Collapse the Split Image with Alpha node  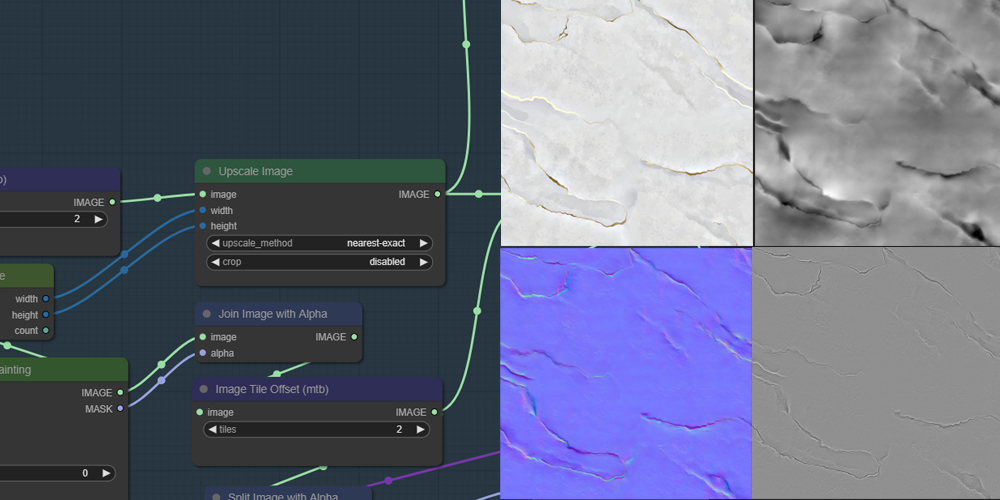click(217, 497)
